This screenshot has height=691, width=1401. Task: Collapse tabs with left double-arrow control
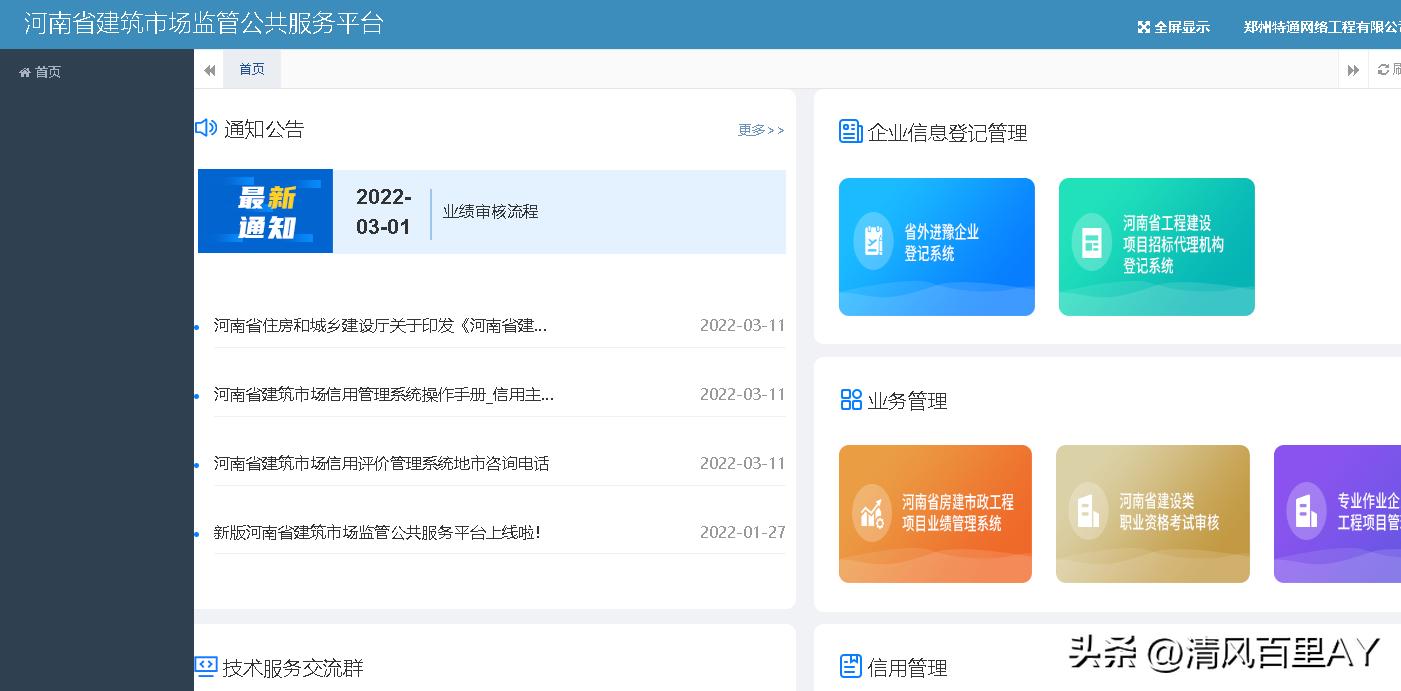209,70
